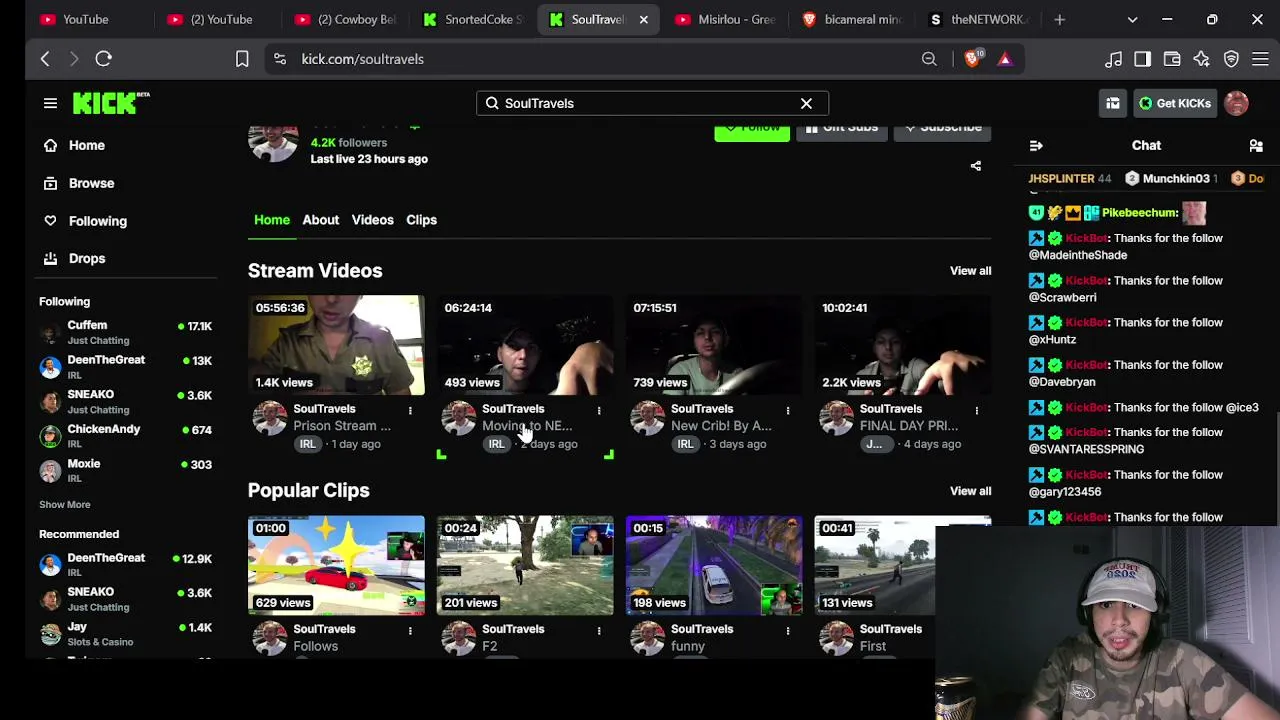Click the zoom-out magnifier in address bar
The image size is (1280, 720).
pyautogui.click(x=929, y=59)
